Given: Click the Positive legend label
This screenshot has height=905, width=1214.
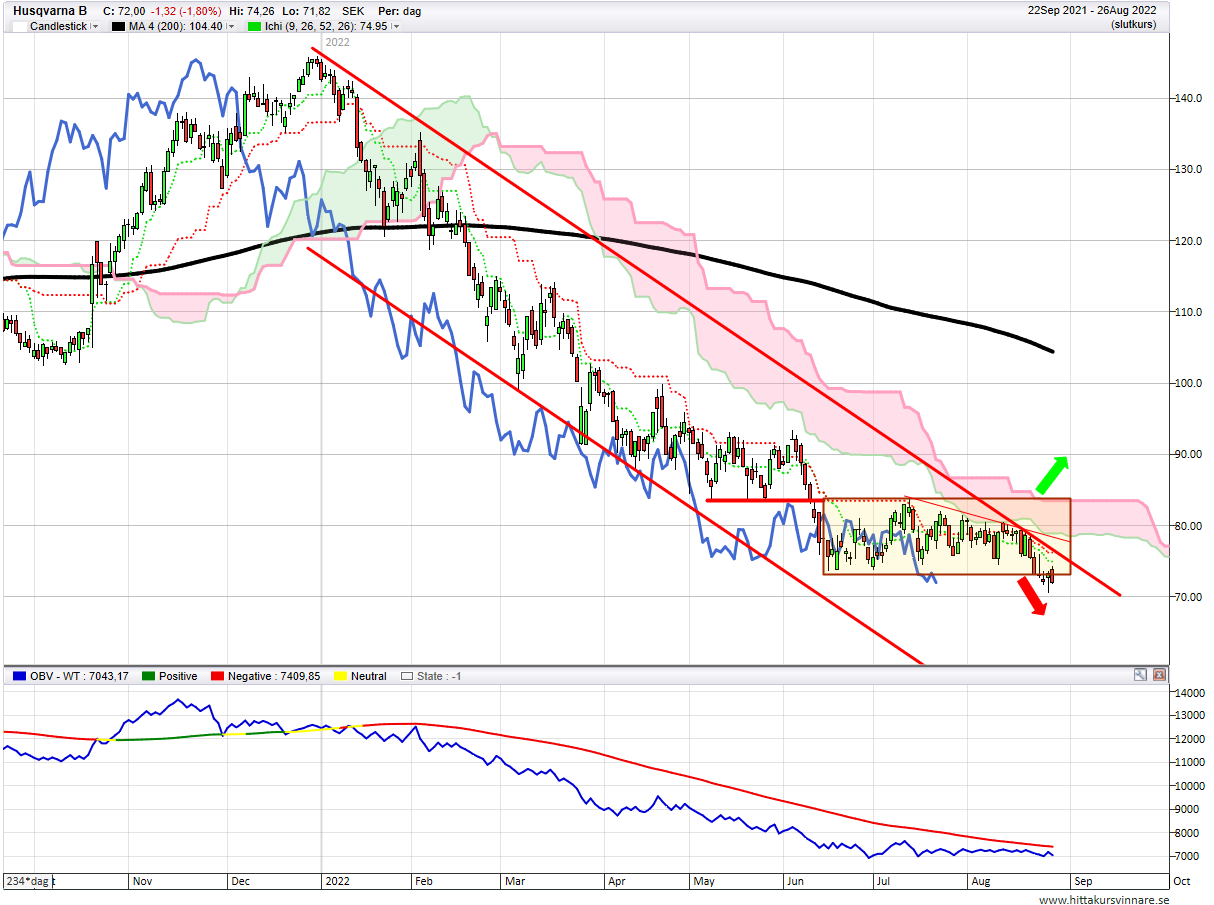Looking at the screenshot, I should tap(179, 676).
